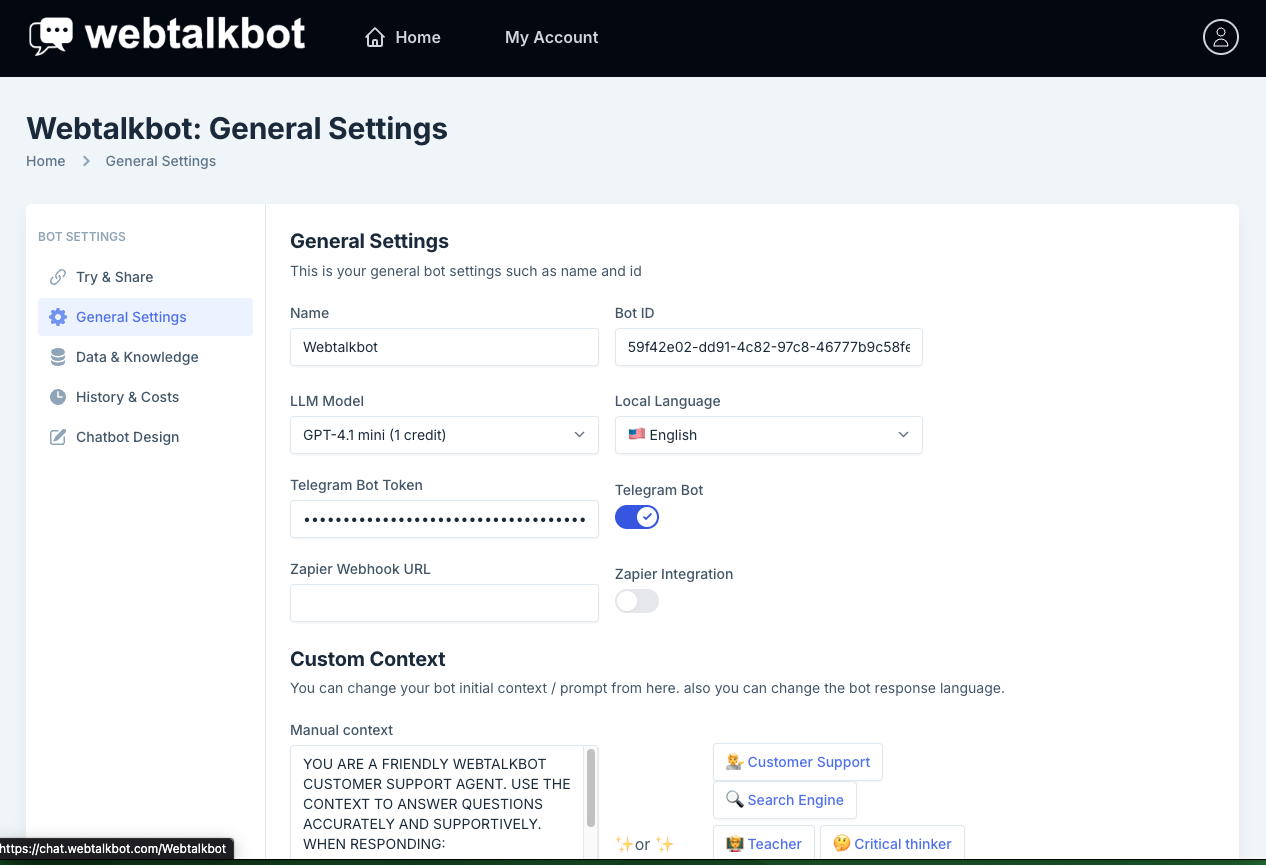This screenshot has width=1266, height=865.
Task: Click the General Settings breadcrumb
Action: 161,161
